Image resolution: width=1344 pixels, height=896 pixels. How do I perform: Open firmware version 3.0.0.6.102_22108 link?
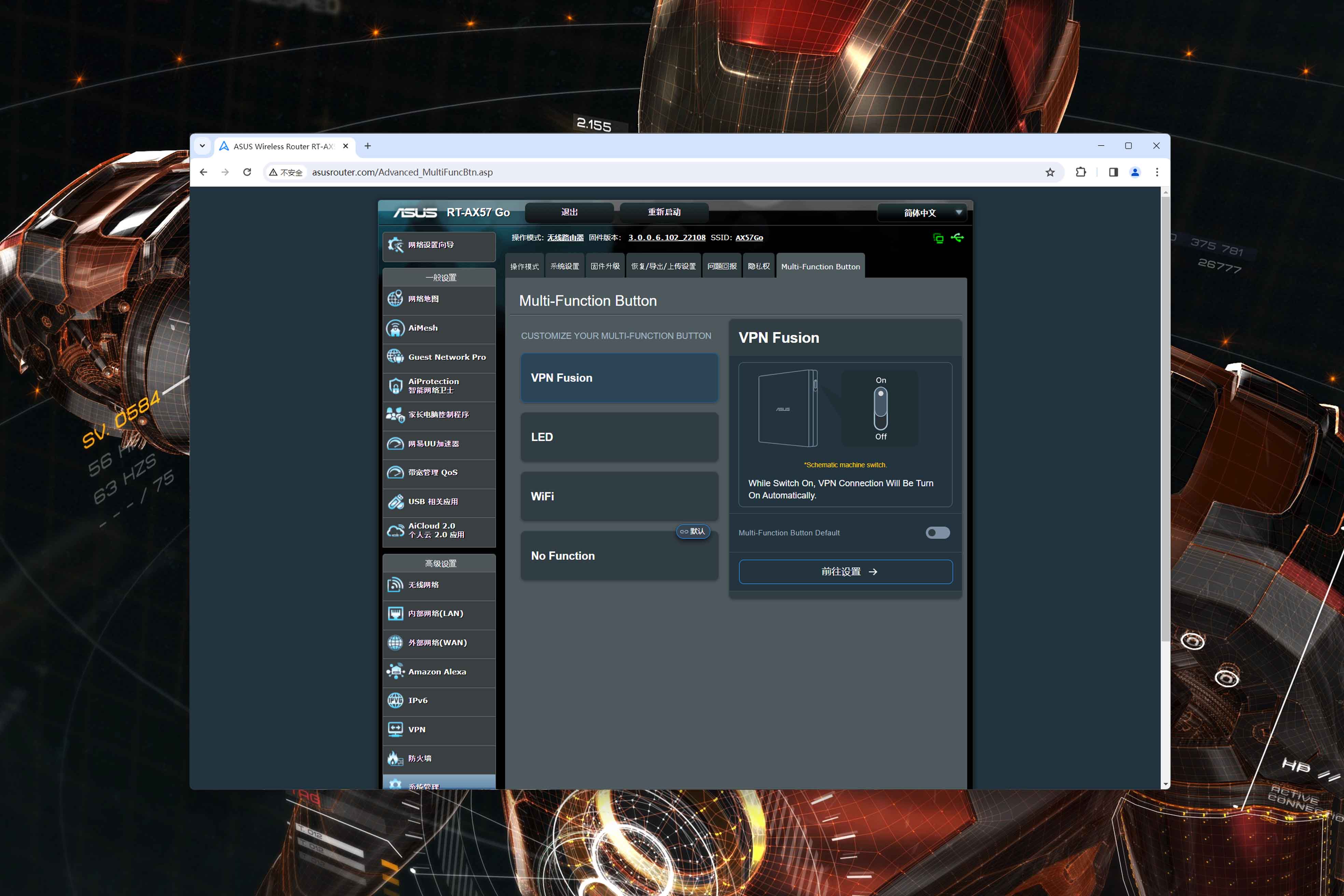(667, 238)
